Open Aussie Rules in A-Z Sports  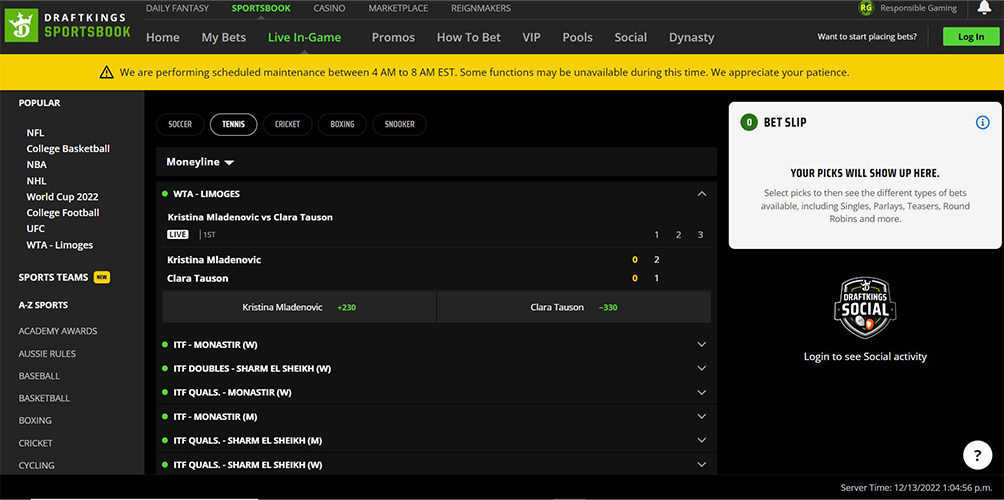[x=47, y=353]
